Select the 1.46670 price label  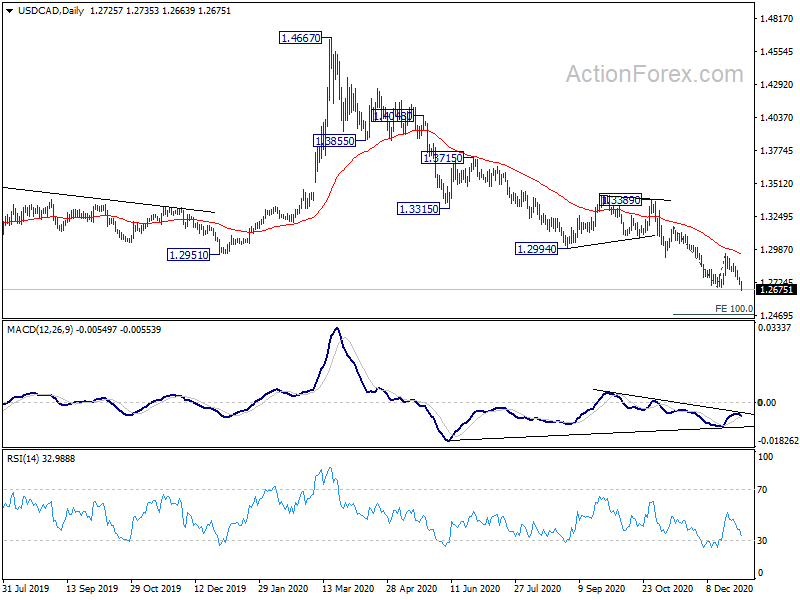301,38
